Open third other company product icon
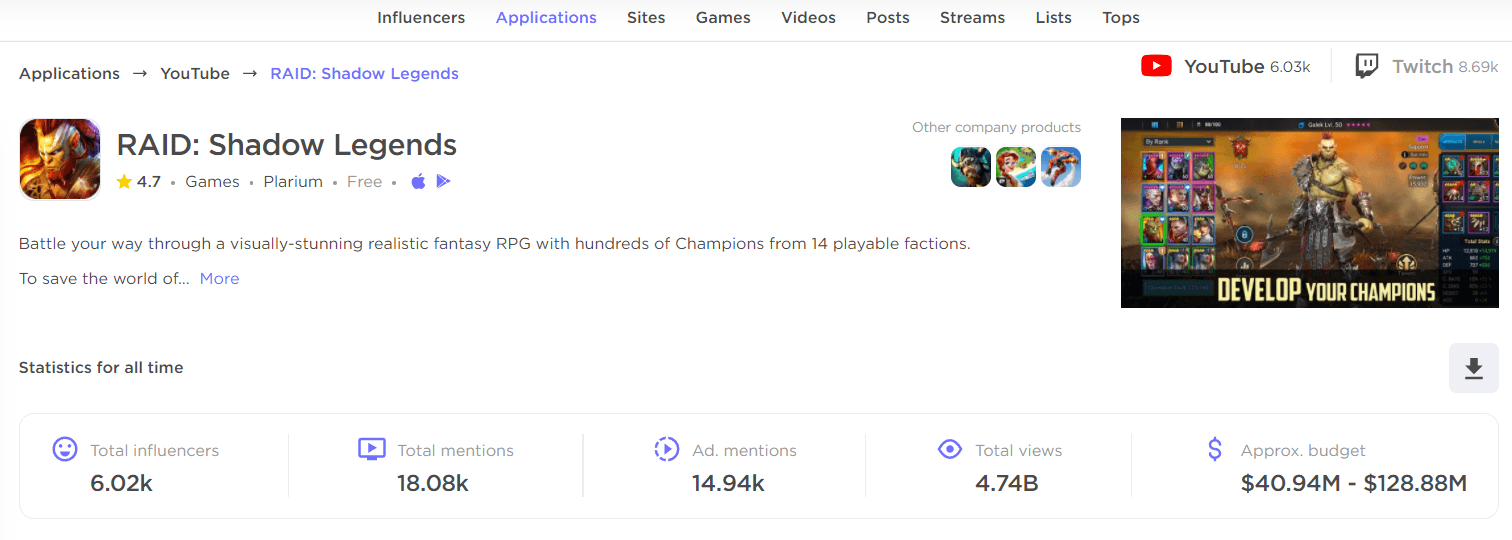 [1061, 167]
